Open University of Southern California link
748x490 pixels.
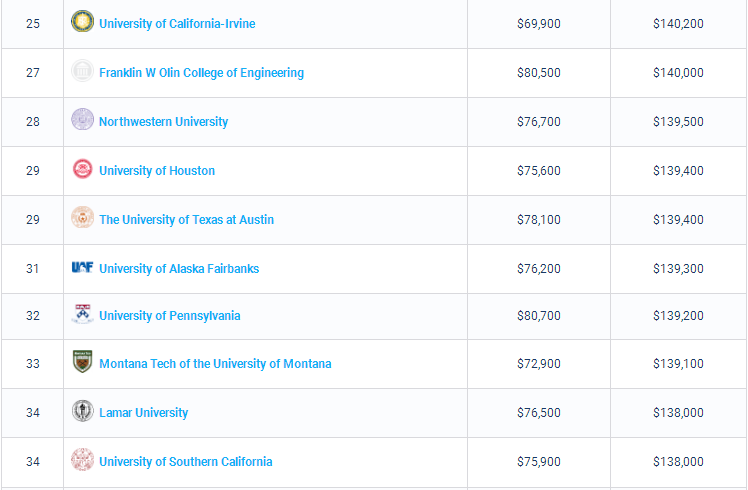point(185,462)
